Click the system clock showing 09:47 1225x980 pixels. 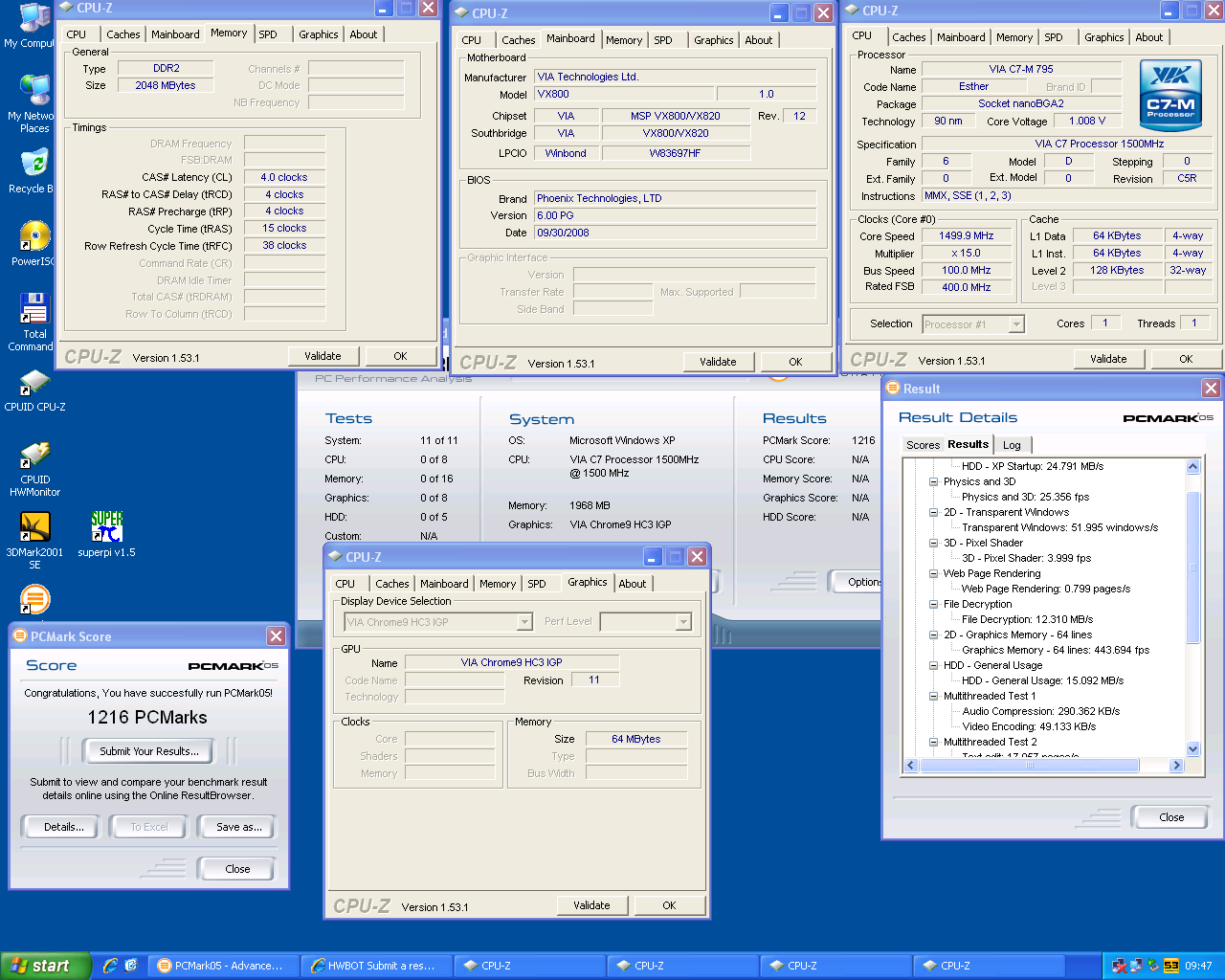(1198, 966)
